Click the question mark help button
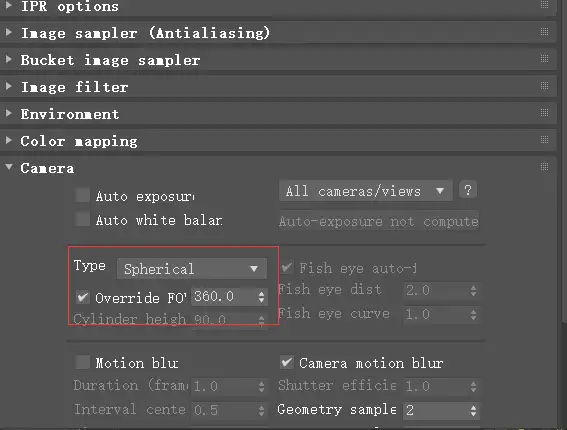567x430 pixels. 468,190
